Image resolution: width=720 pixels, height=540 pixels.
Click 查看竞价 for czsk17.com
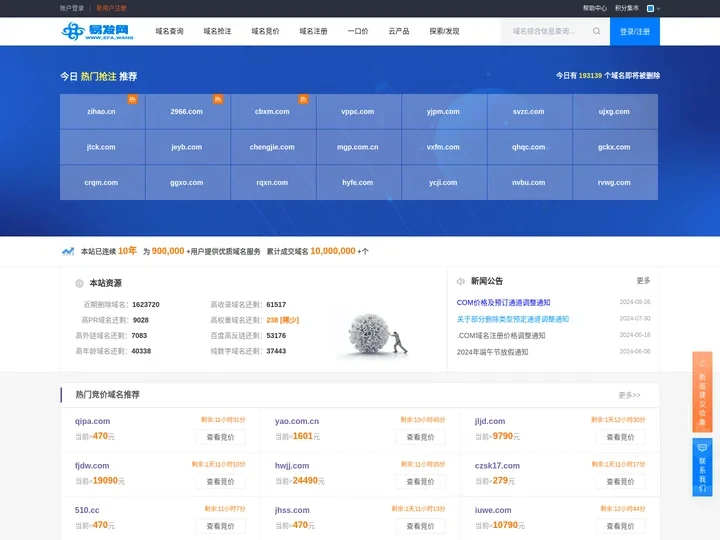pyautogui.click(x=620, y=482)
